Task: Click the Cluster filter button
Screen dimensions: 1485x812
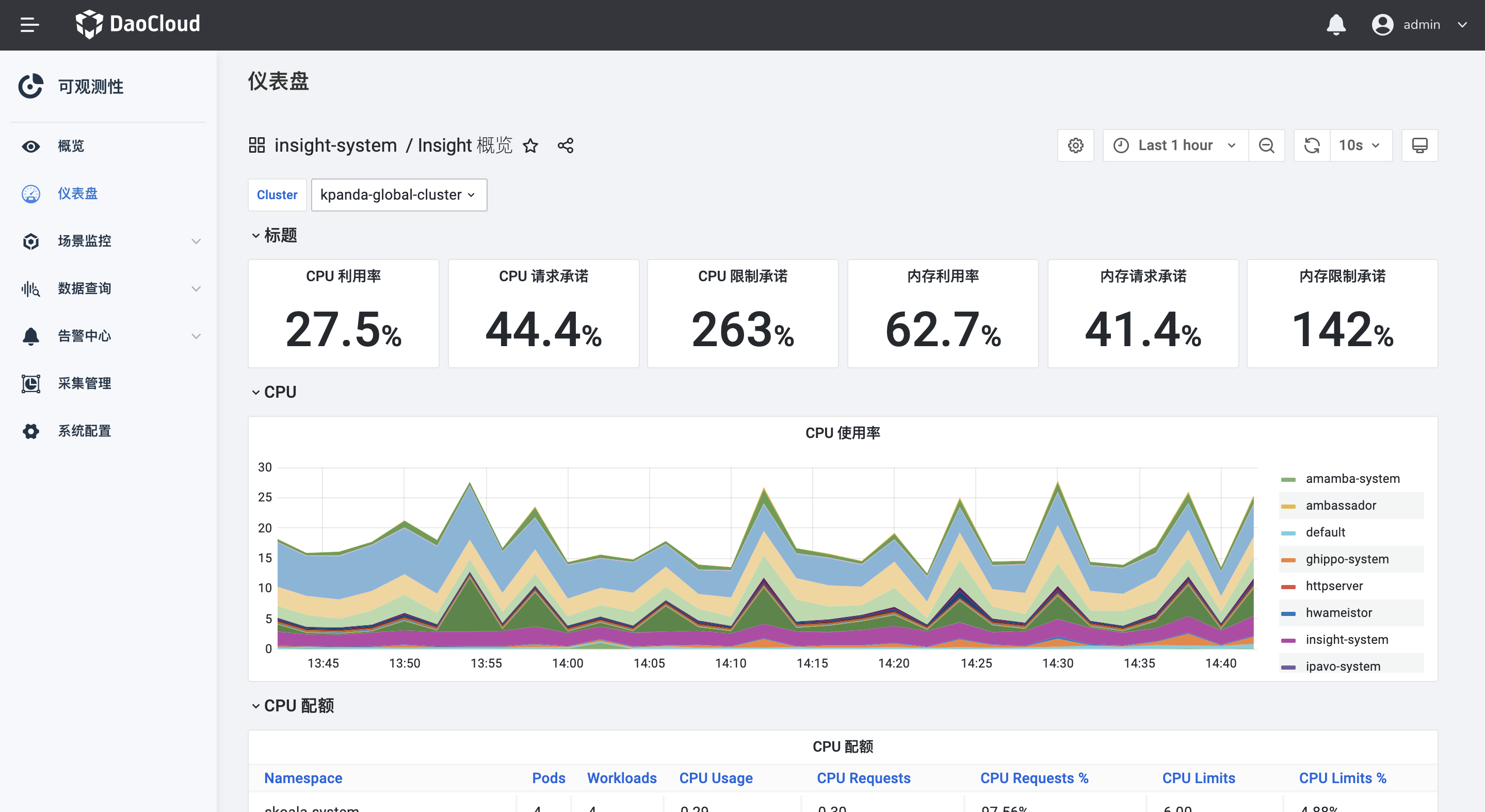Action: point(277,195)
